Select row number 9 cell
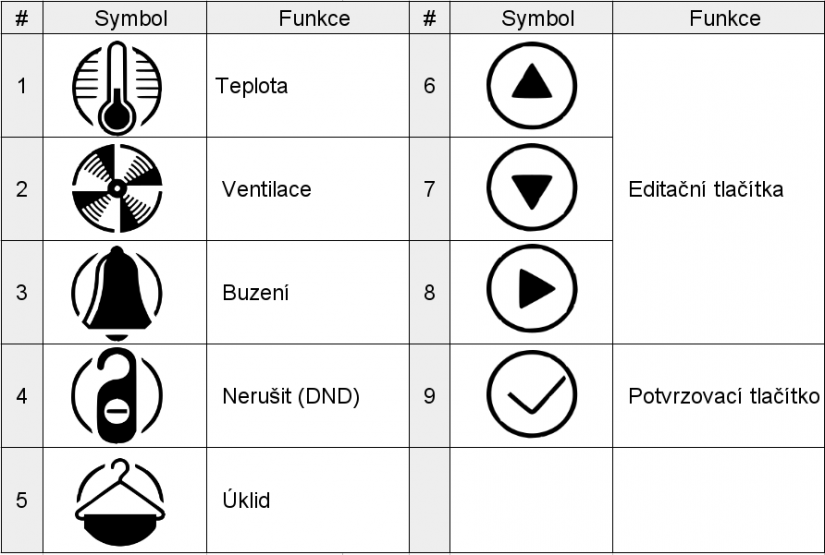This screenshot has width=825, height=555. point(429,396)
